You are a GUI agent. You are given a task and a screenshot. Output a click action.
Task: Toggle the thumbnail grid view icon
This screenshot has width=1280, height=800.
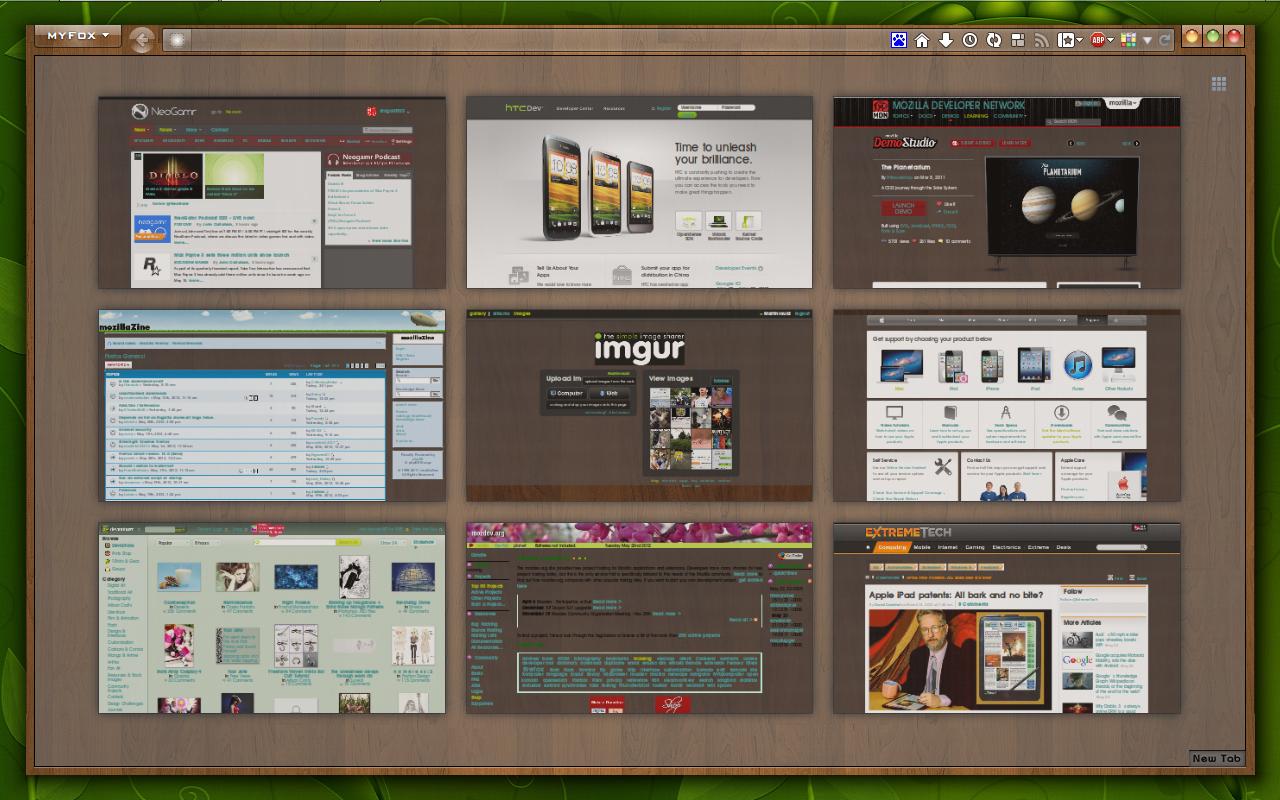coord(1218,84)
